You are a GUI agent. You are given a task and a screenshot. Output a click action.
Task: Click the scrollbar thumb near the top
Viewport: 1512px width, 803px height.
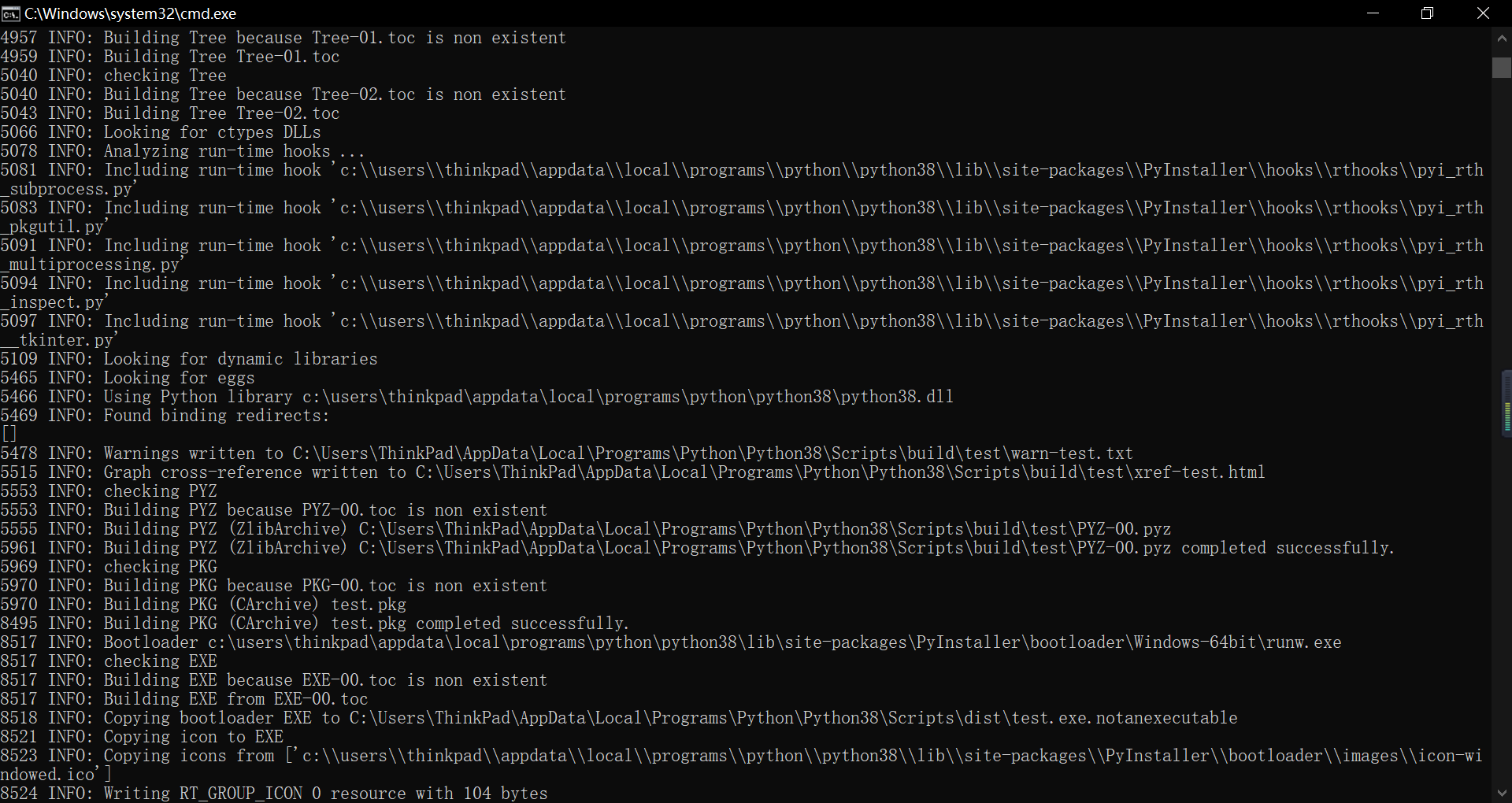[x=1501, y=68]
